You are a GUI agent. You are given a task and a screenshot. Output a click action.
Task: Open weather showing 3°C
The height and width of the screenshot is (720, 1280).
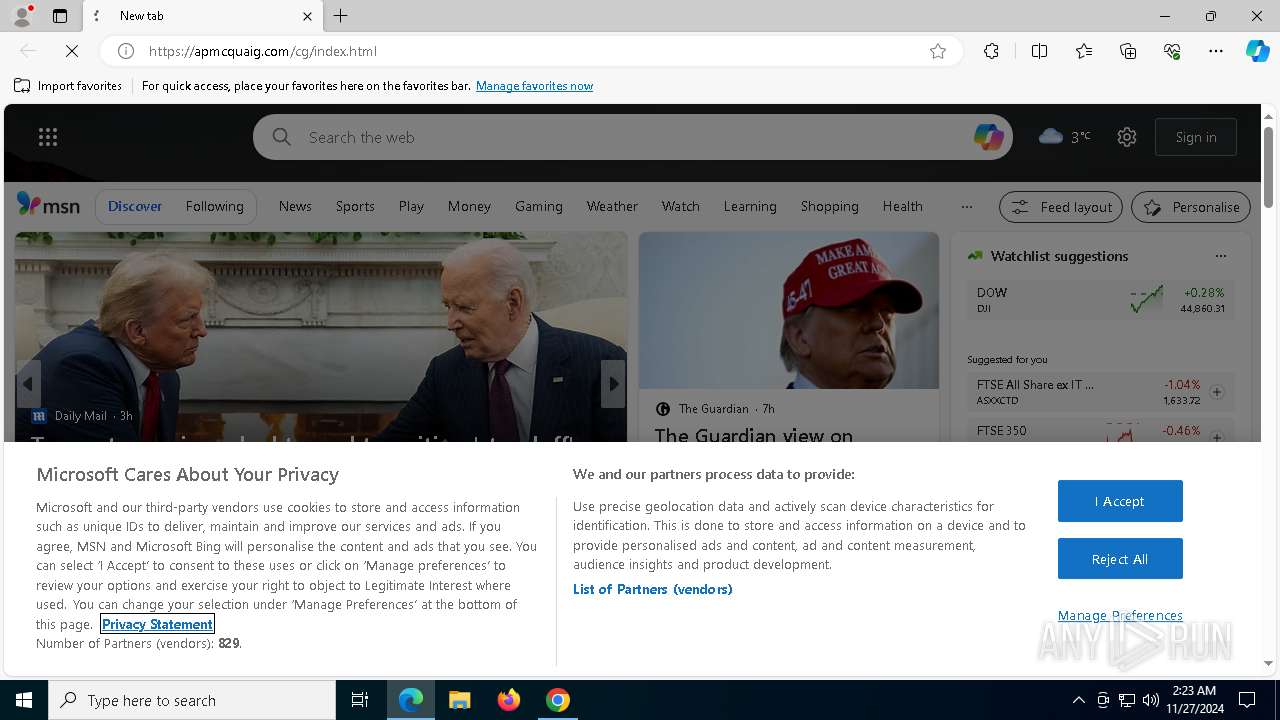1065,137
